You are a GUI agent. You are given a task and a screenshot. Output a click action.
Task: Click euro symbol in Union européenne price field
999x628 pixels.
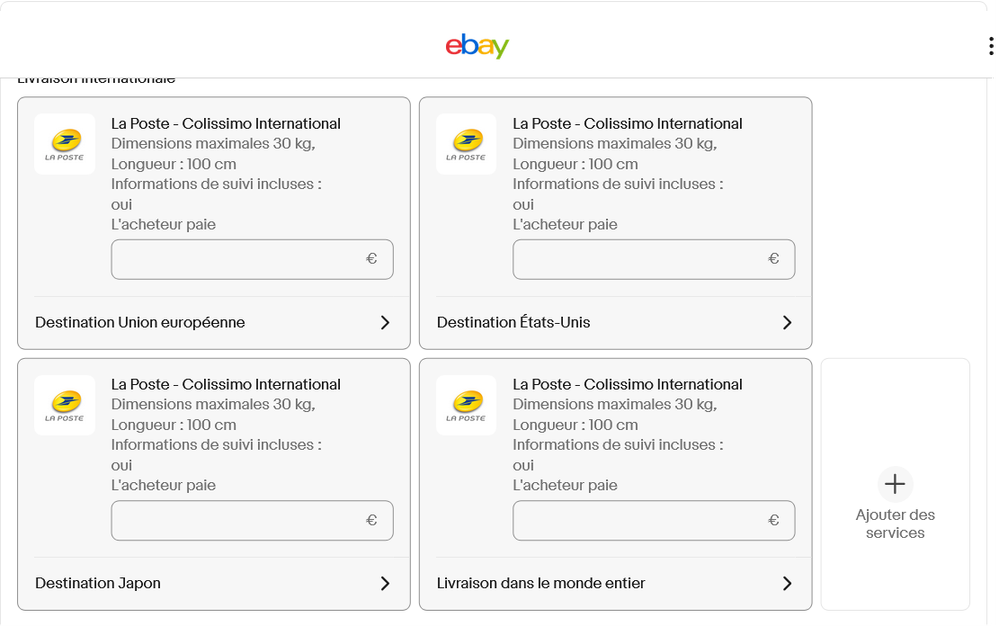pos(371,259)
